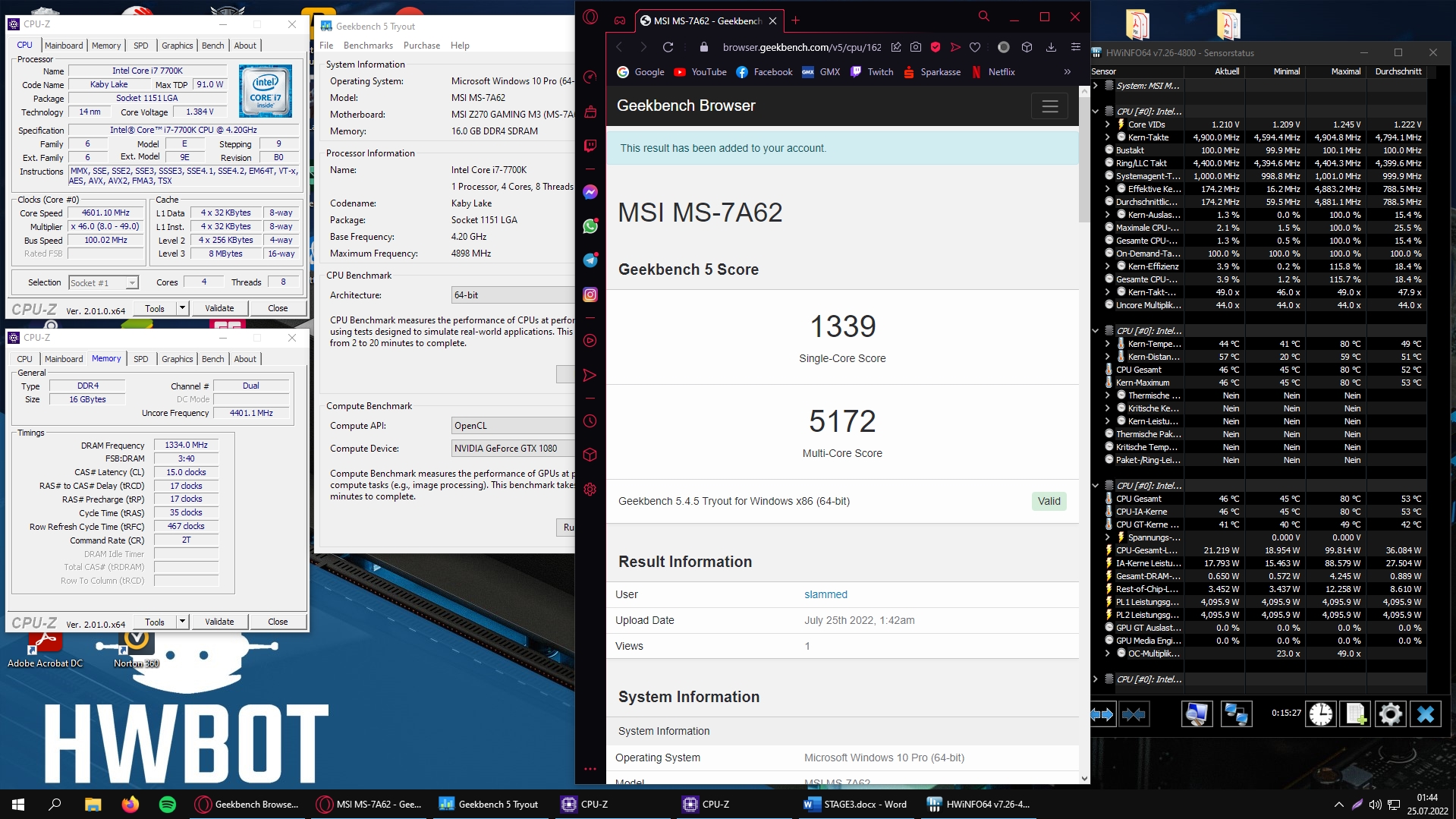The height and width of the screenshot is (819, 1456).
Task: Select Graphics tab in lower CPU-Z window
Action: (178, 359)
